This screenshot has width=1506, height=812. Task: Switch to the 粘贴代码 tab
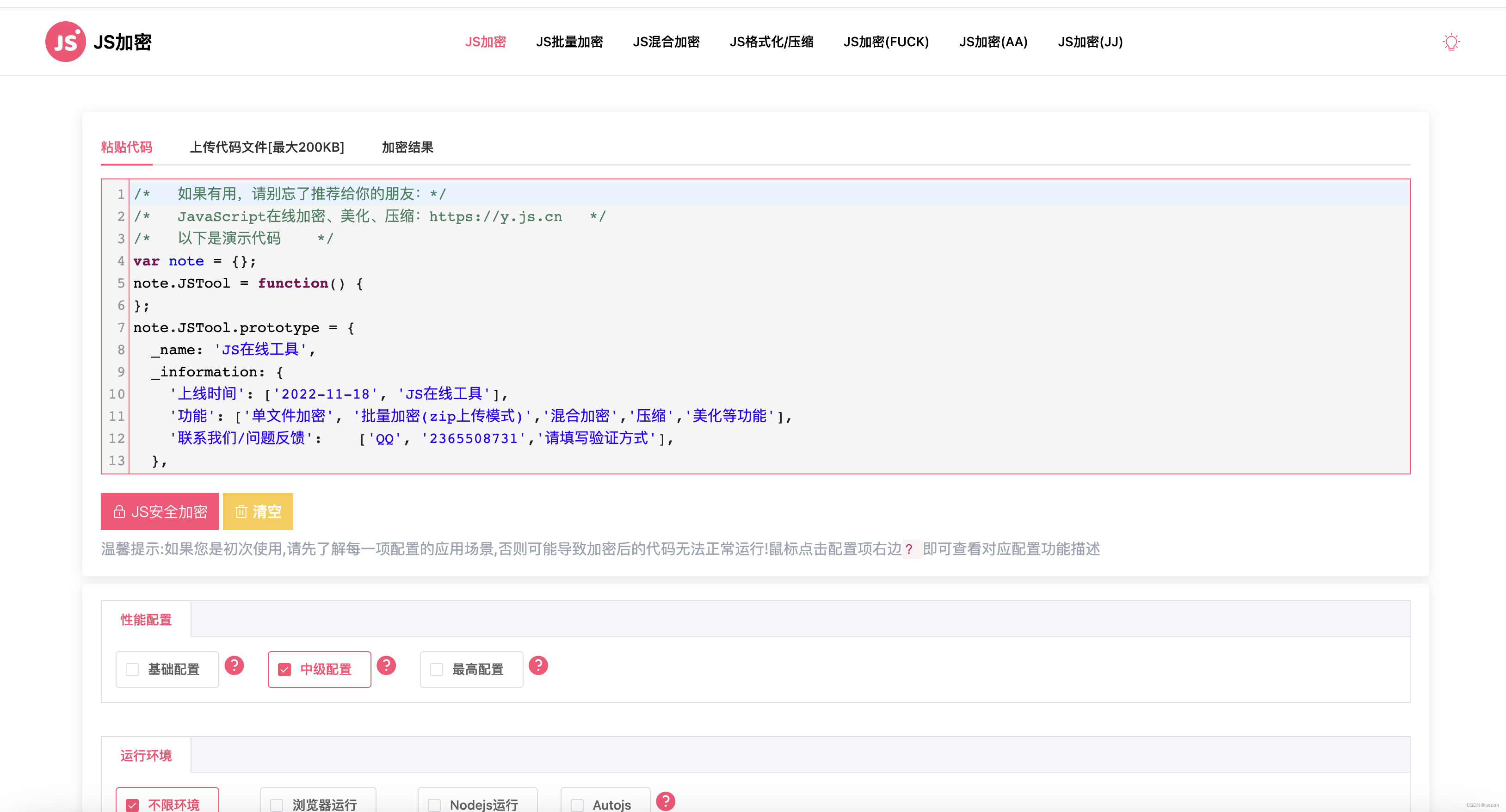click(x=126, y=148)
